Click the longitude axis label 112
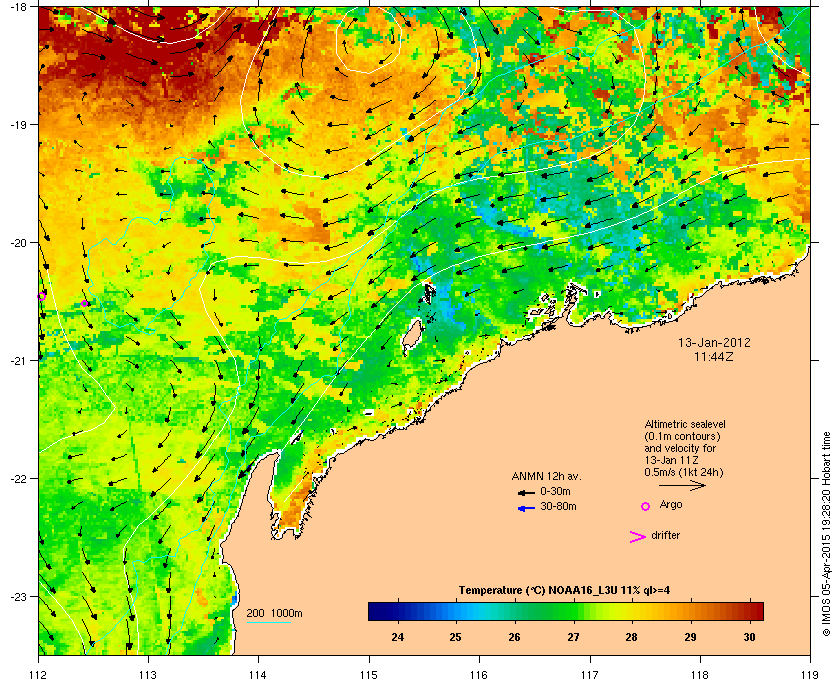 pyautogui.click(x=39, y=675)
